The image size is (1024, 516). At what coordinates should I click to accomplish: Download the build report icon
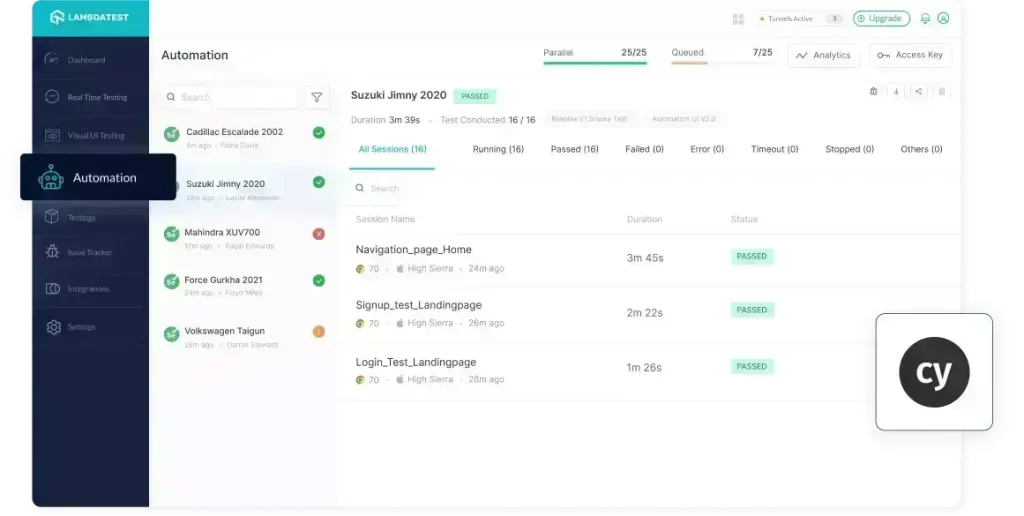[x=896, y=91]
